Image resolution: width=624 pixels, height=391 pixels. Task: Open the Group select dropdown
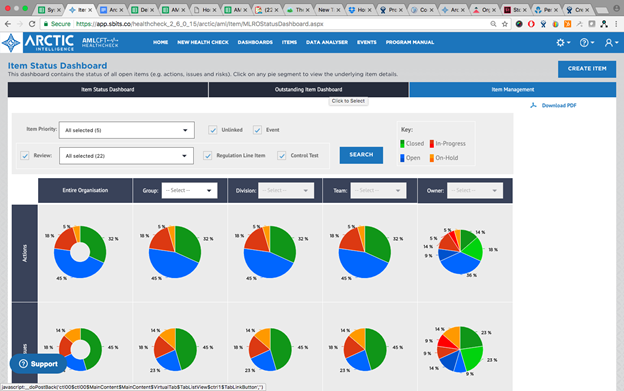point(189,191)
